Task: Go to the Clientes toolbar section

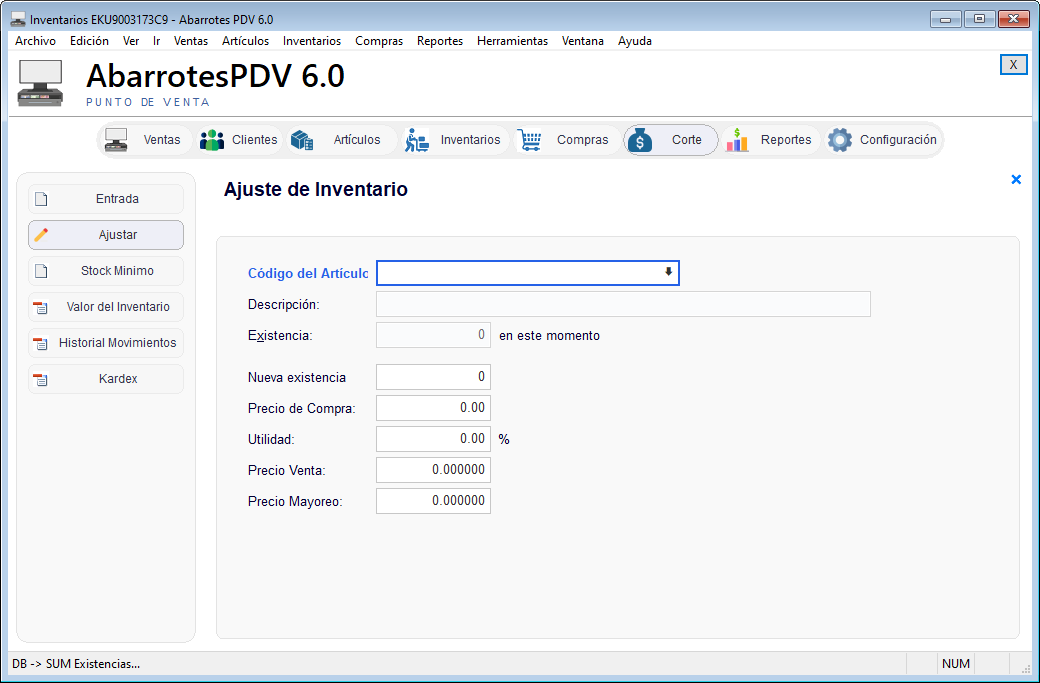Action: [x=239, y=140]
